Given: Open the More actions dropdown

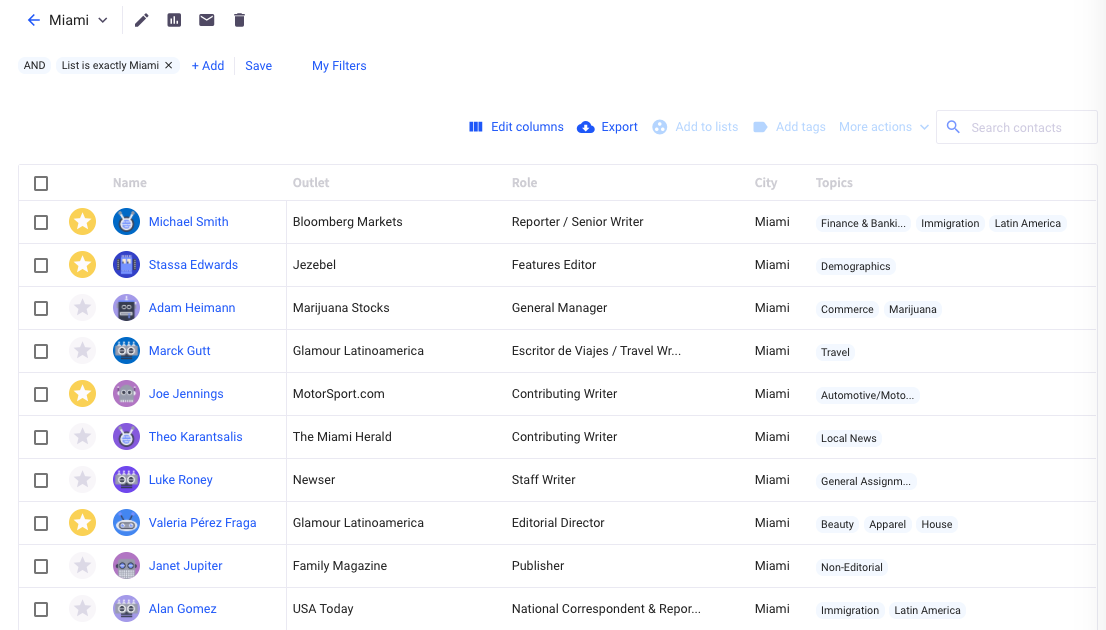Looking at the screenshot, I should [883, 127].
